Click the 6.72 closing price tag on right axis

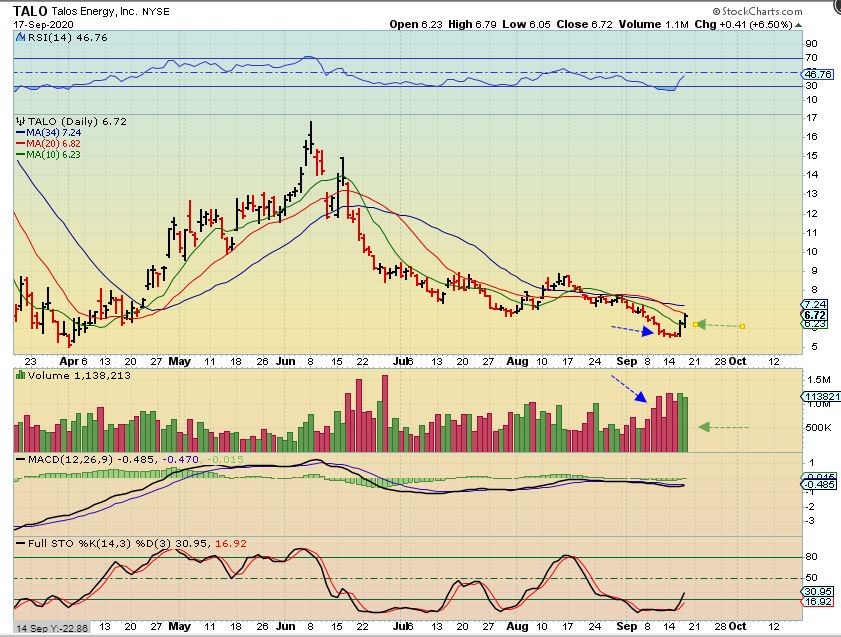815,314
